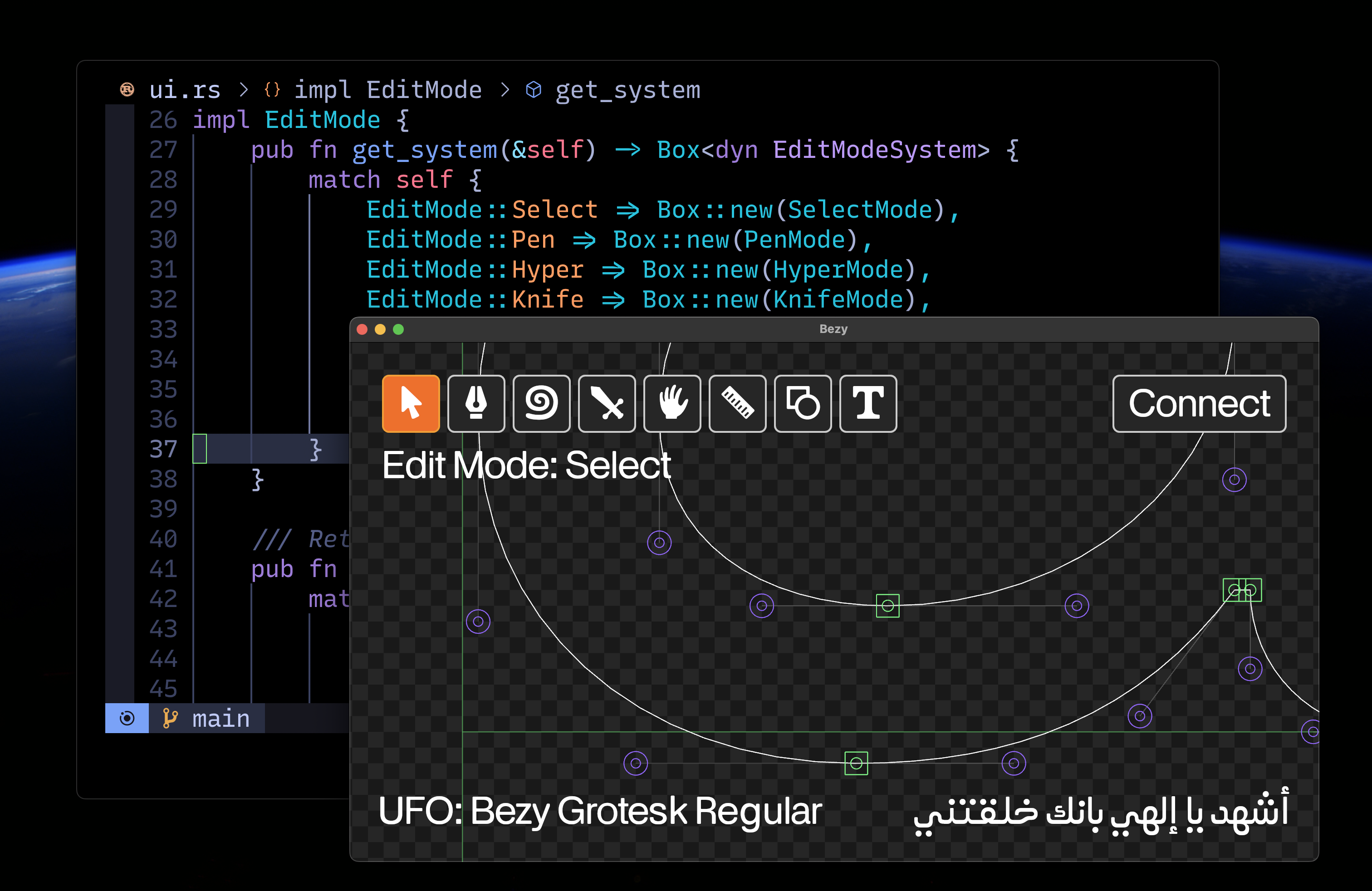Open ui.rs breadcrumb in editor
Image resolution: width=1372 pixels, height=891 pixels.
point(185,90)
